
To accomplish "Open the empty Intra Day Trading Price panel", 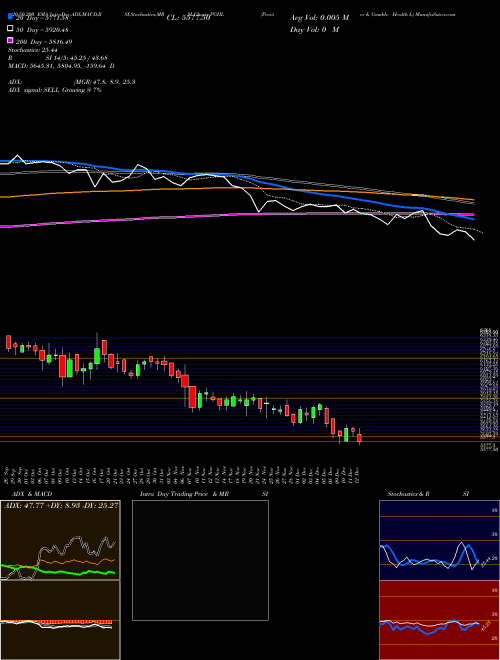I will pyautogui.click(x=200, y=560).
